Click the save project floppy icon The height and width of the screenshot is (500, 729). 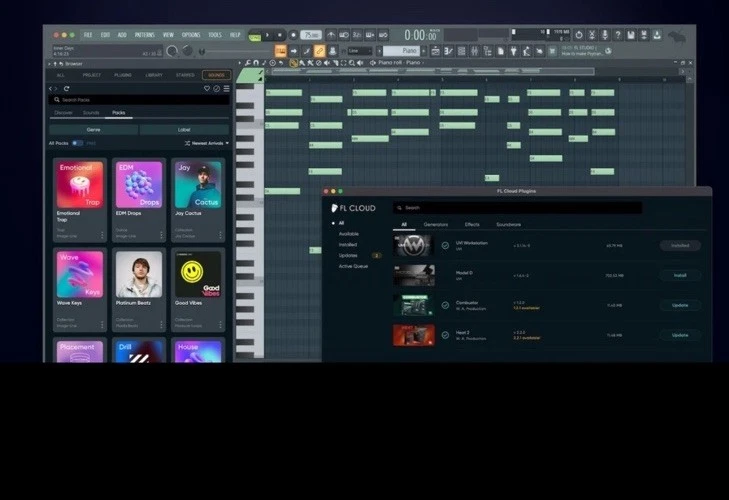pyautogui.click(x=630, y=35)
